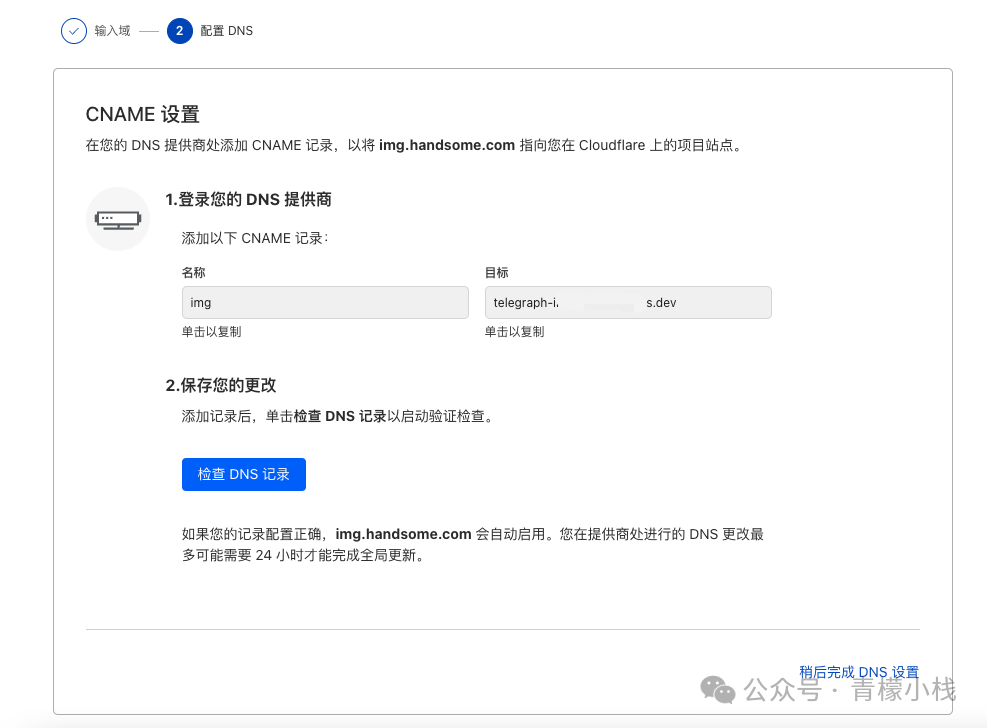Viewport: 987px width, 728px height.
Task: Click the DNS provider device icon
Action: [118, 219]
